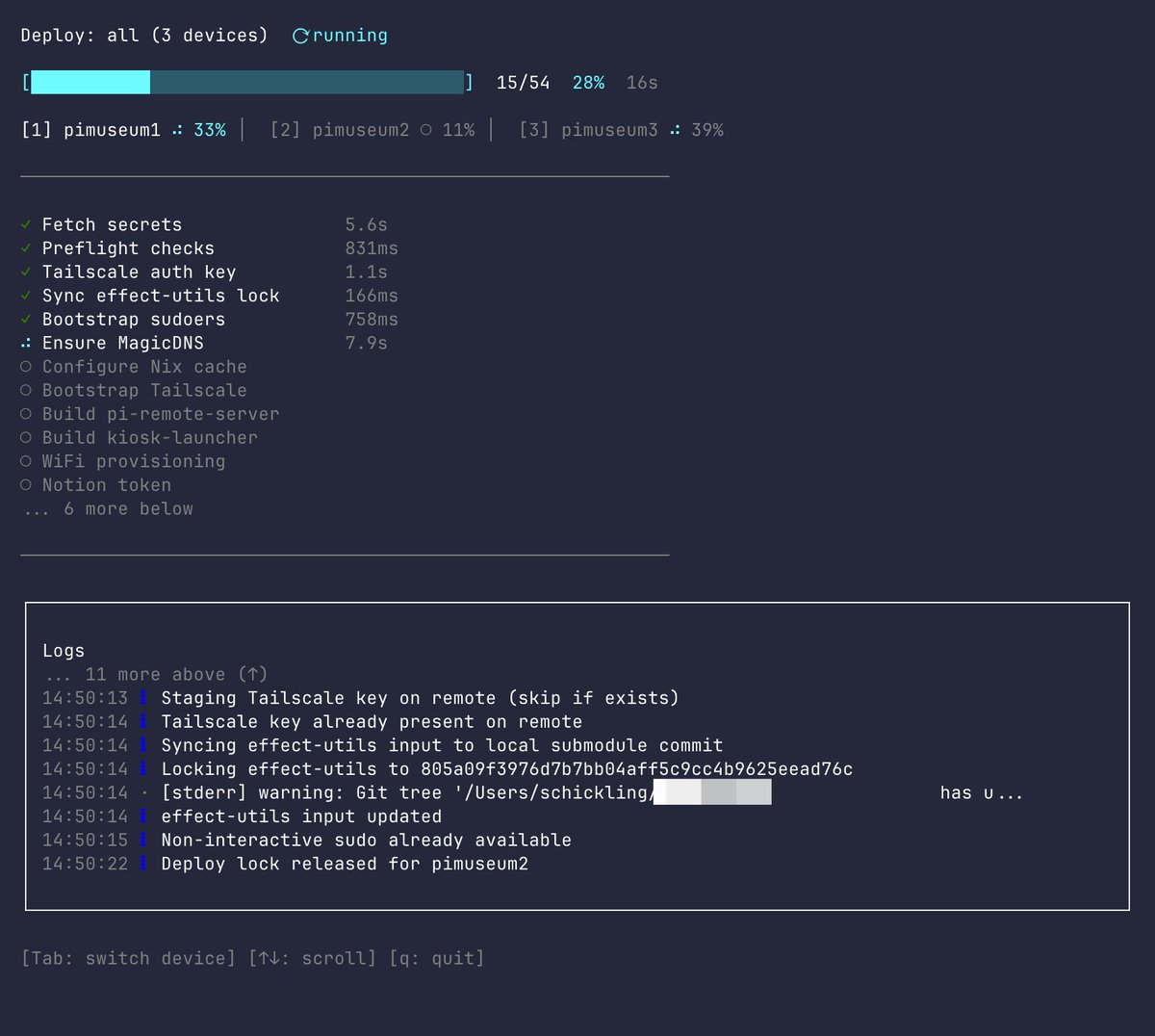Click info icon on Syncing effect-utils input log

(x=143, y=745)
